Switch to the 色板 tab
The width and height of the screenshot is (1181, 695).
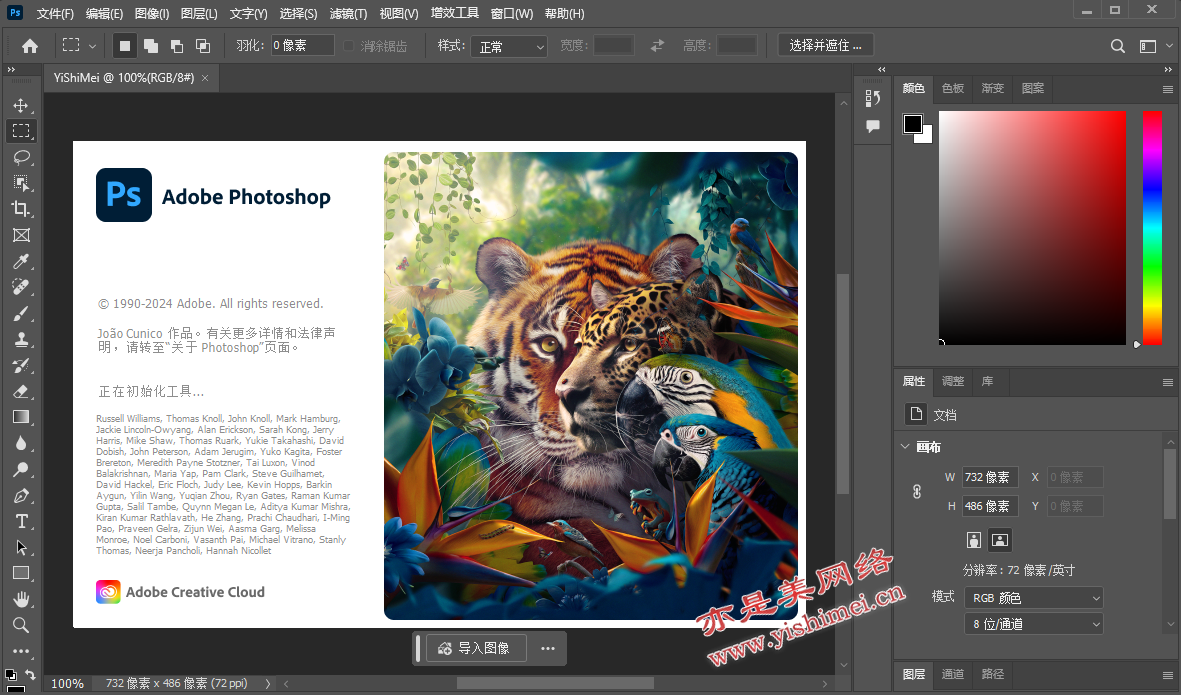tap(953, 88)
